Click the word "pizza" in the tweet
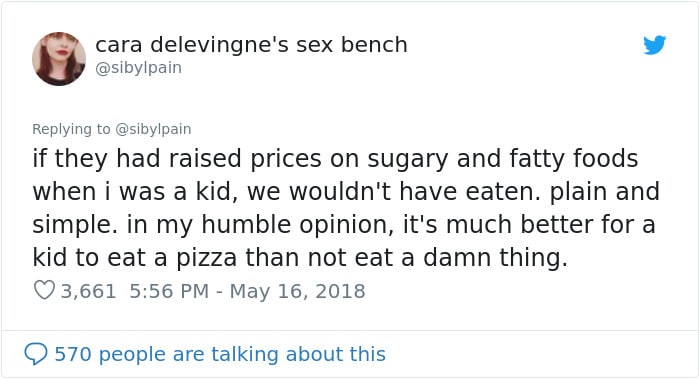 [x=206, y=258]
